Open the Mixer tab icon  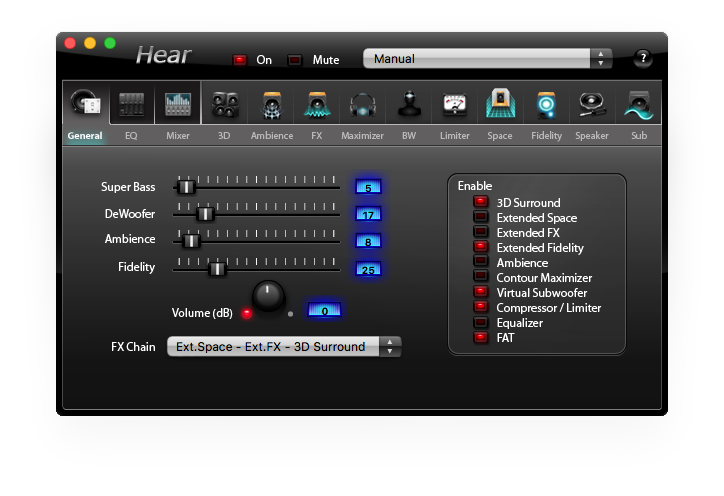[178, 104]
